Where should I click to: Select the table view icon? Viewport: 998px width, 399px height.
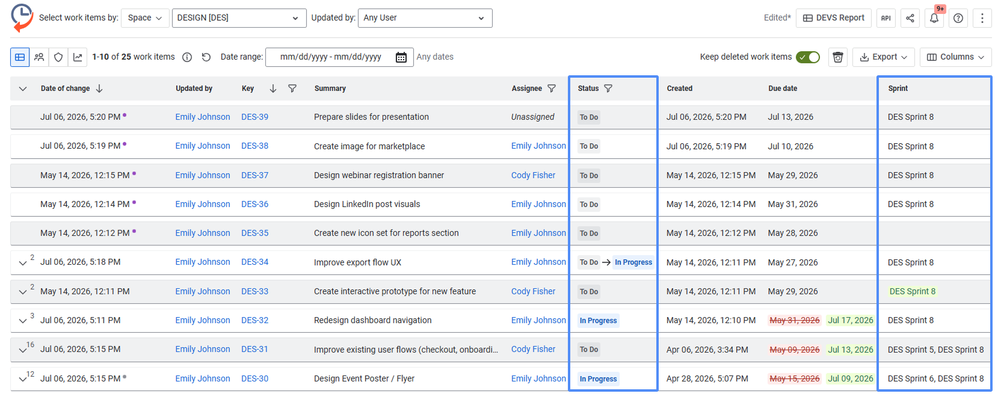(20, 57)
